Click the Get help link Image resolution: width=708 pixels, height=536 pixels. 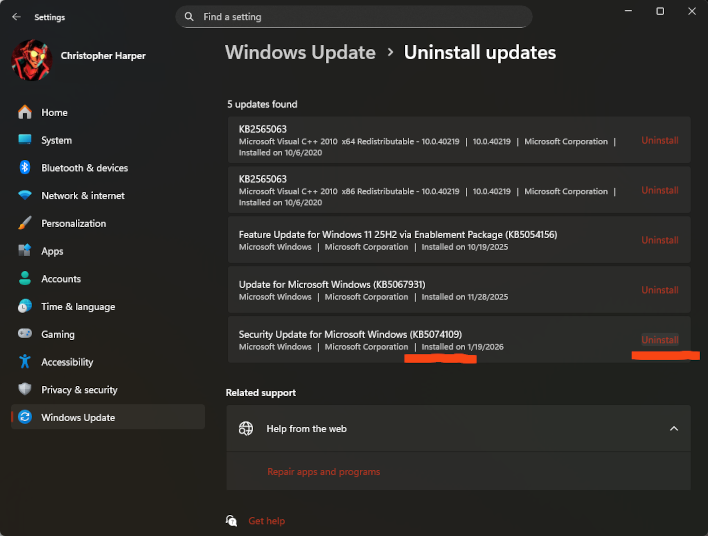tap(266, 521)
